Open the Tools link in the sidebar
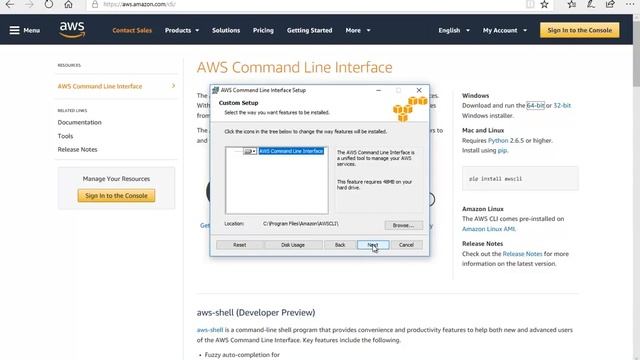640x360 pixels. tap(65, 136)
